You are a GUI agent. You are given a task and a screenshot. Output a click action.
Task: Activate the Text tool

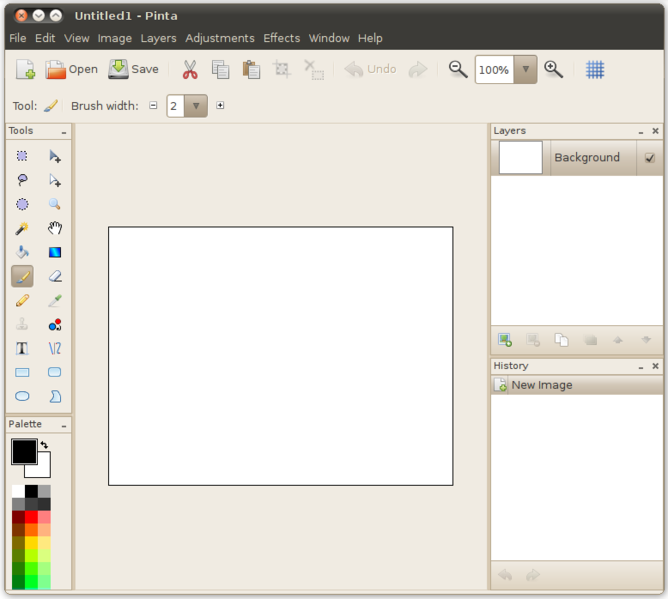pos(22,348)
